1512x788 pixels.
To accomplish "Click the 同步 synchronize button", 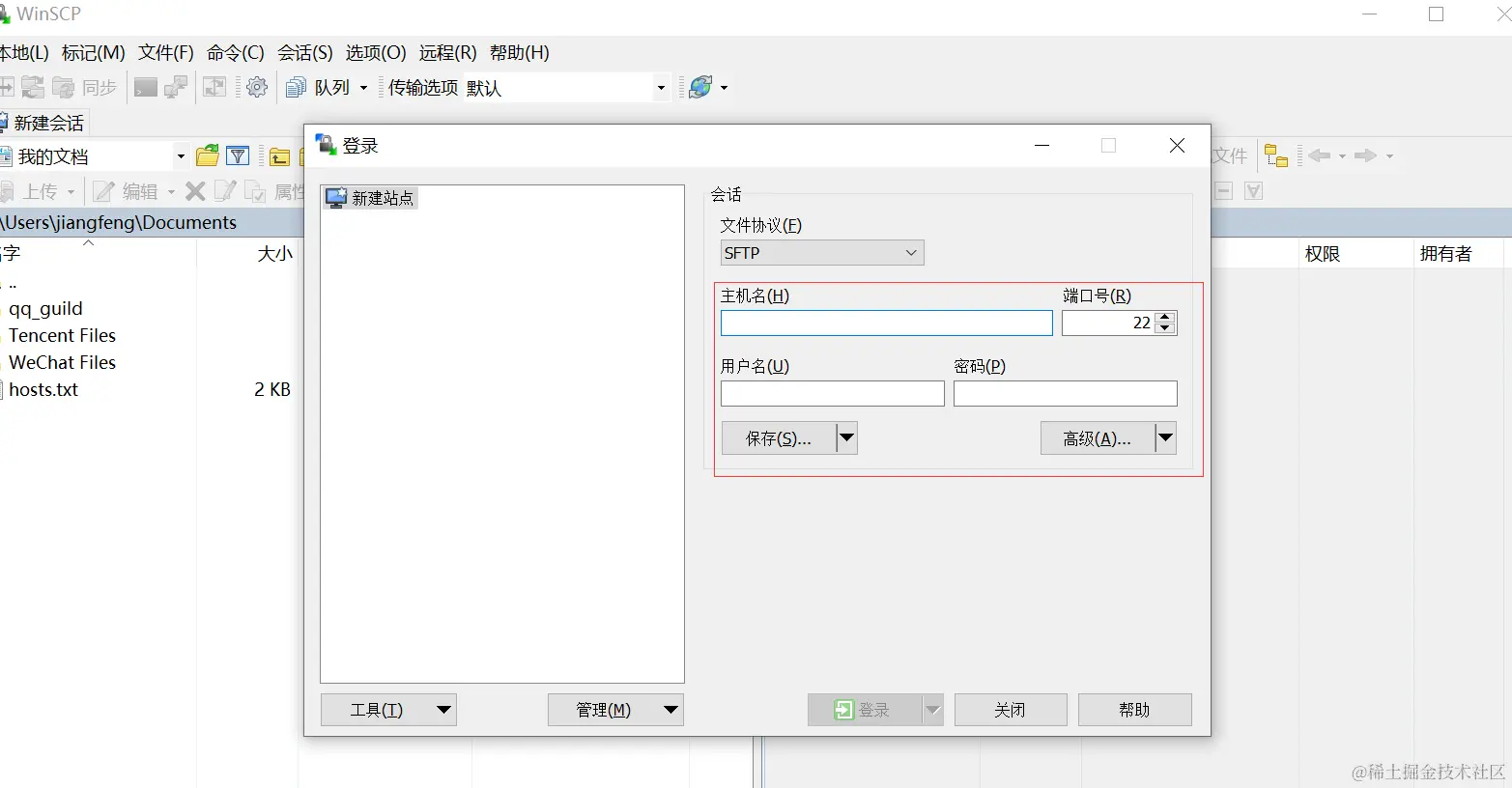I will 85,88.
